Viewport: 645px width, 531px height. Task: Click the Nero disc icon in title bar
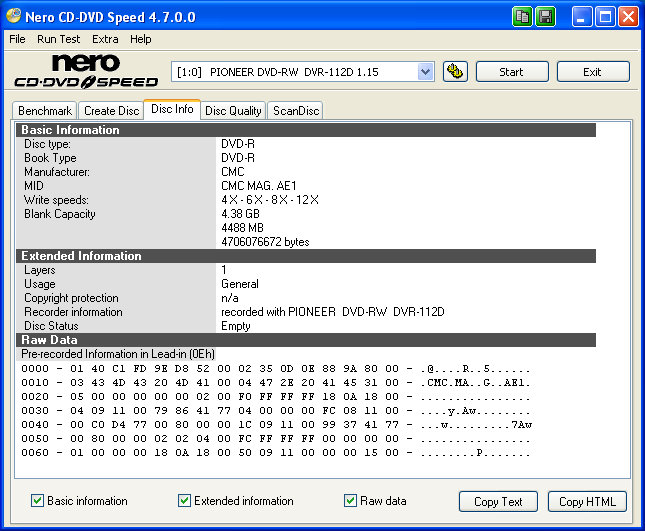[x=13, y=17]
